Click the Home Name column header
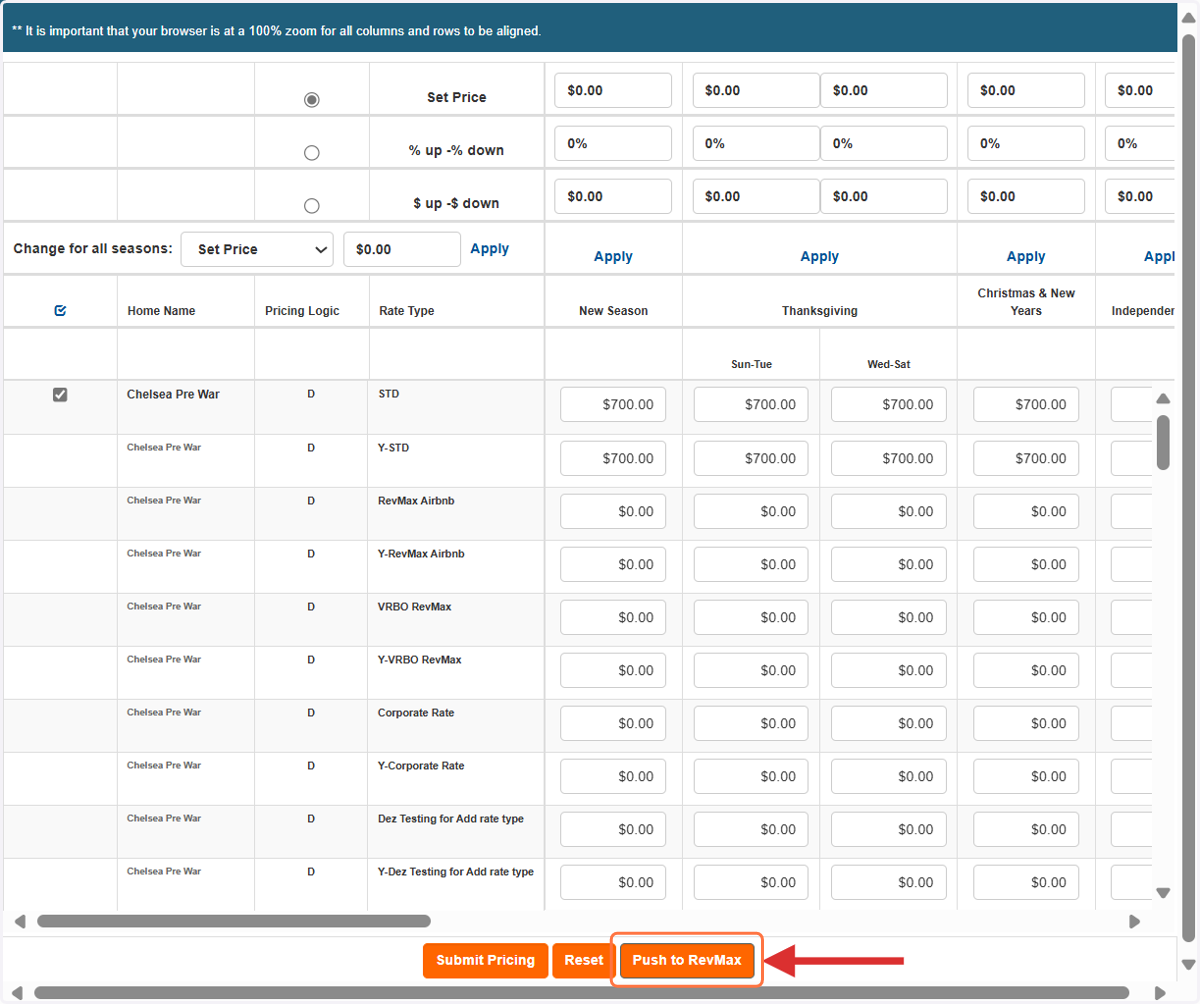 (161, 311)
